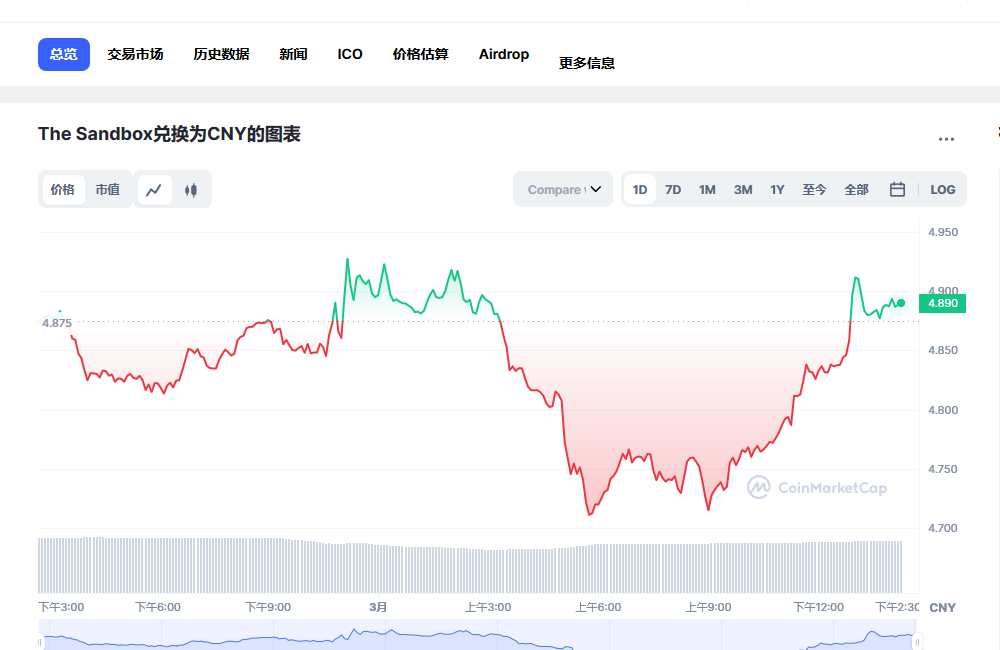Open the 交易市场 markets tab
The width and height of the screenshot is (1000, 650).
click(135, 54)
